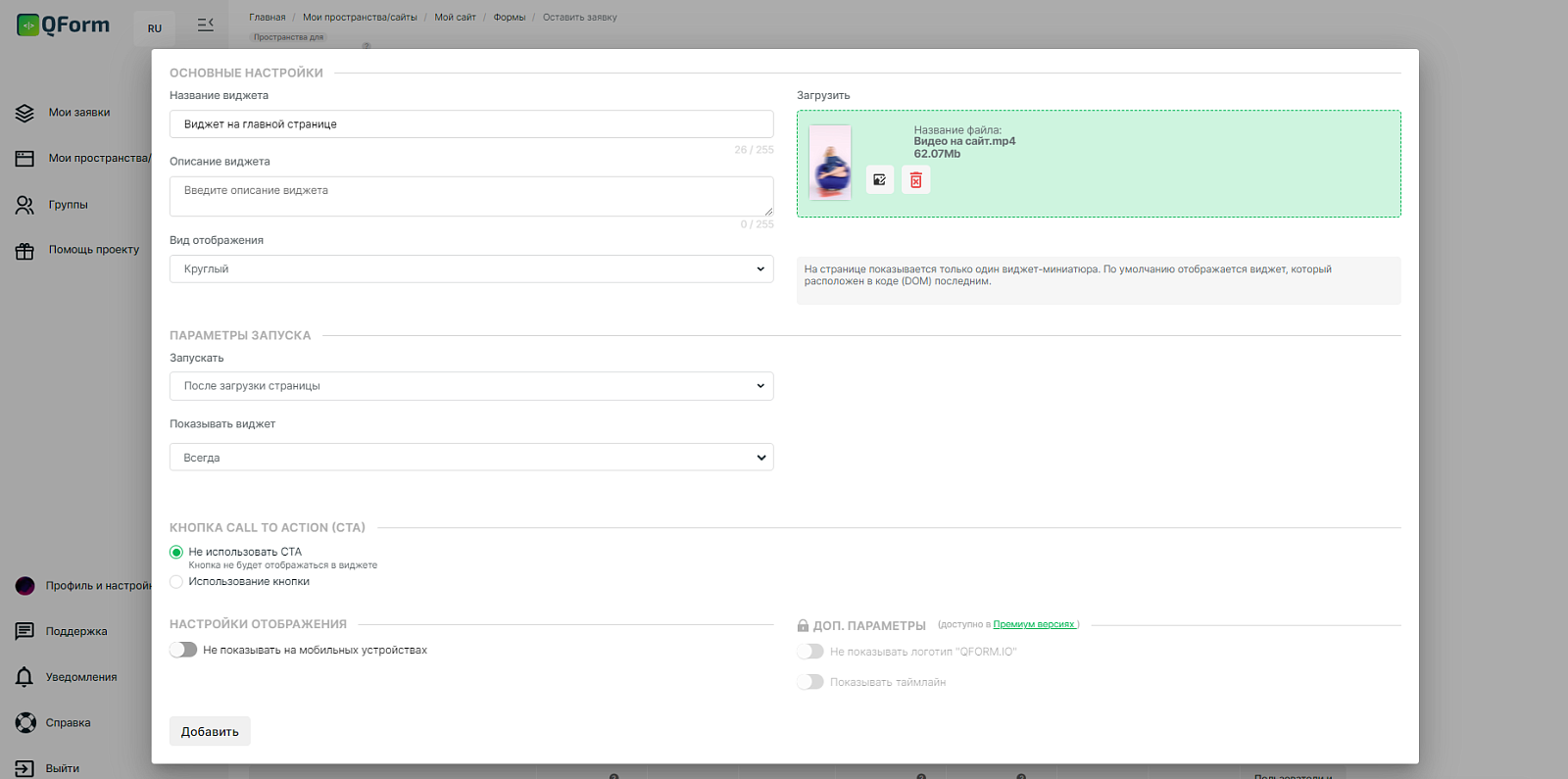Toggle Показывать таймлайн switch
Image resolution: width=1568 pixels, height=779 pixels.
coord(810,682)
